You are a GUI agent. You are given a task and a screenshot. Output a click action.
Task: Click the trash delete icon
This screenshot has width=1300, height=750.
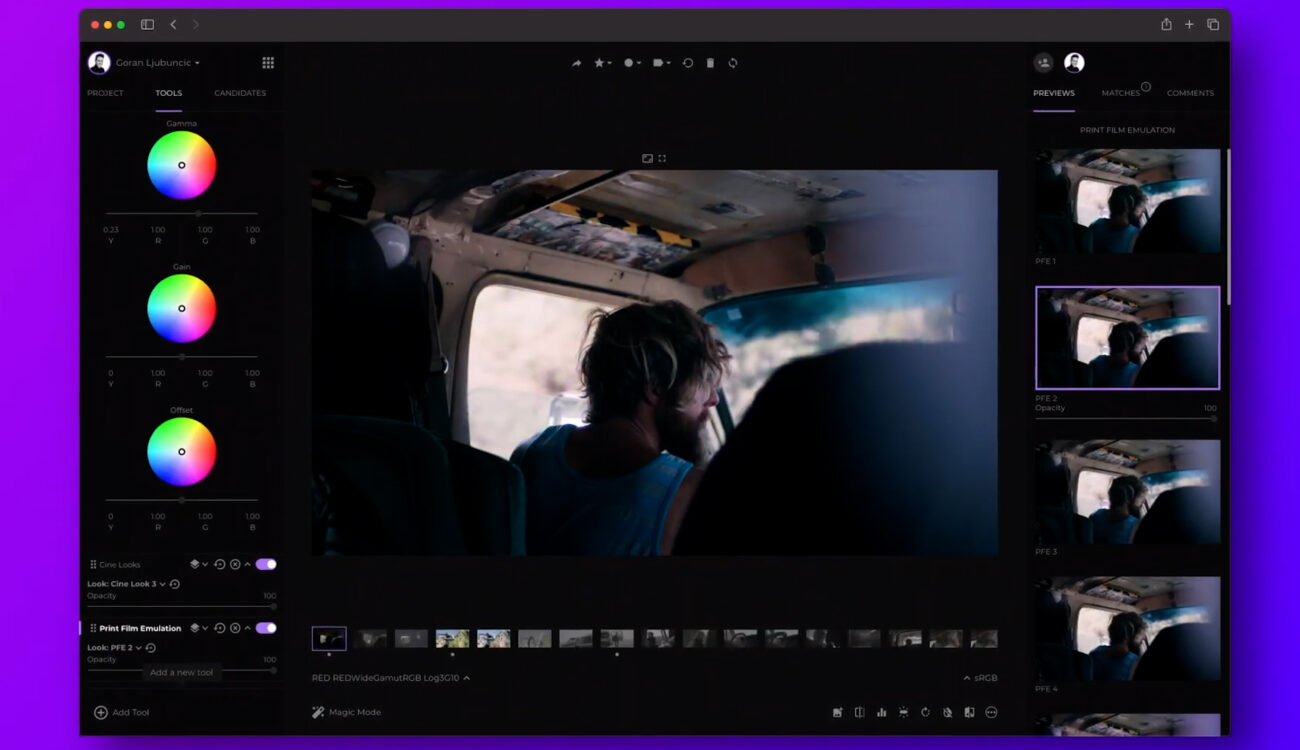click(x=710, y=63)
